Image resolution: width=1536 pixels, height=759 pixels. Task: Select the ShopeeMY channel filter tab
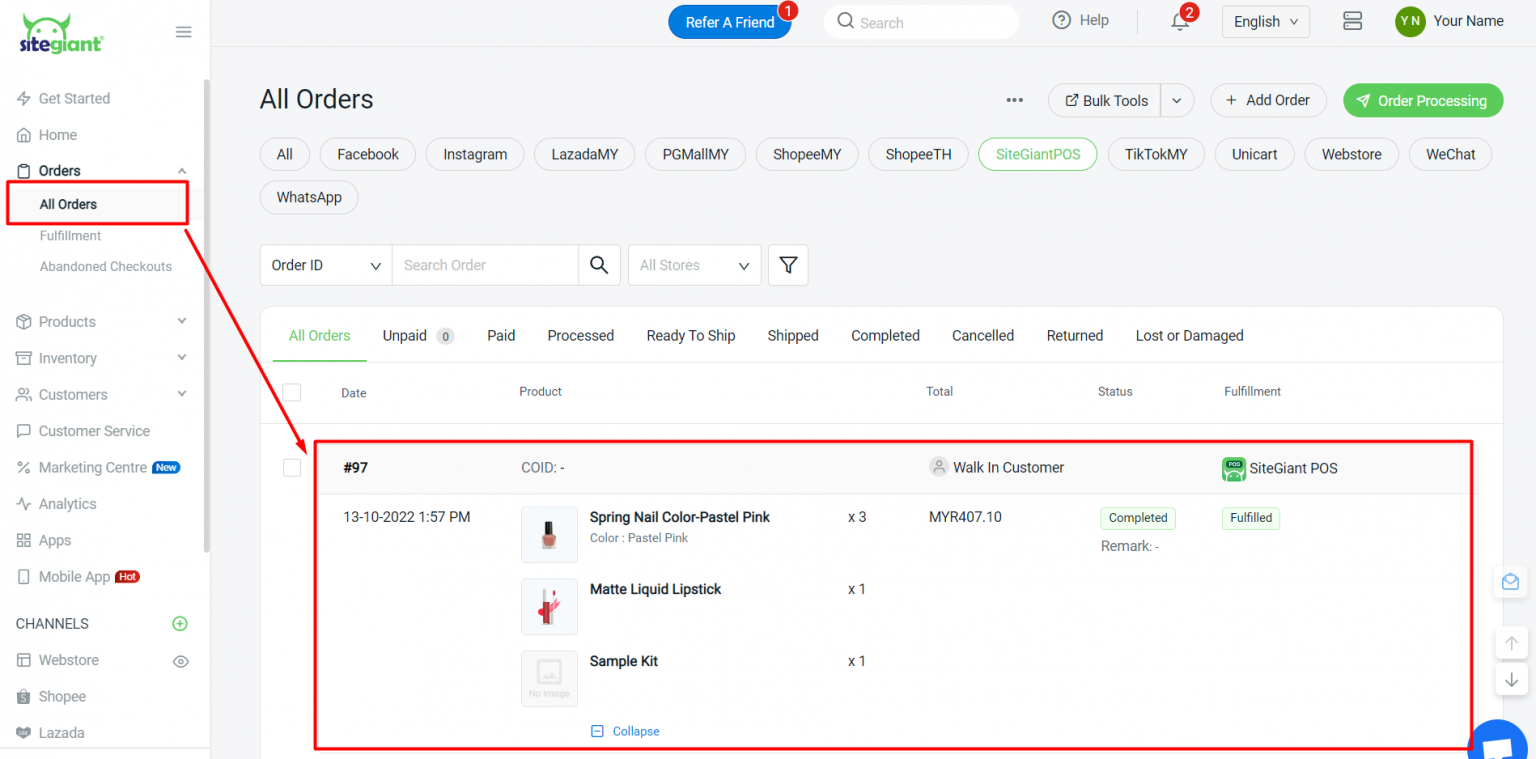click(806, 153)
